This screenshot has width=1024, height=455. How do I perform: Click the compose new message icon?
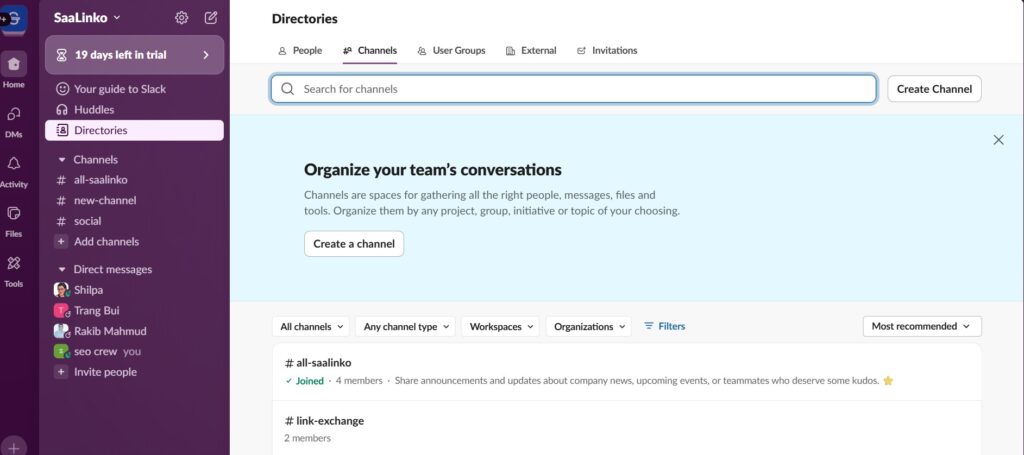pyautogui.click(x=210, y=17)
